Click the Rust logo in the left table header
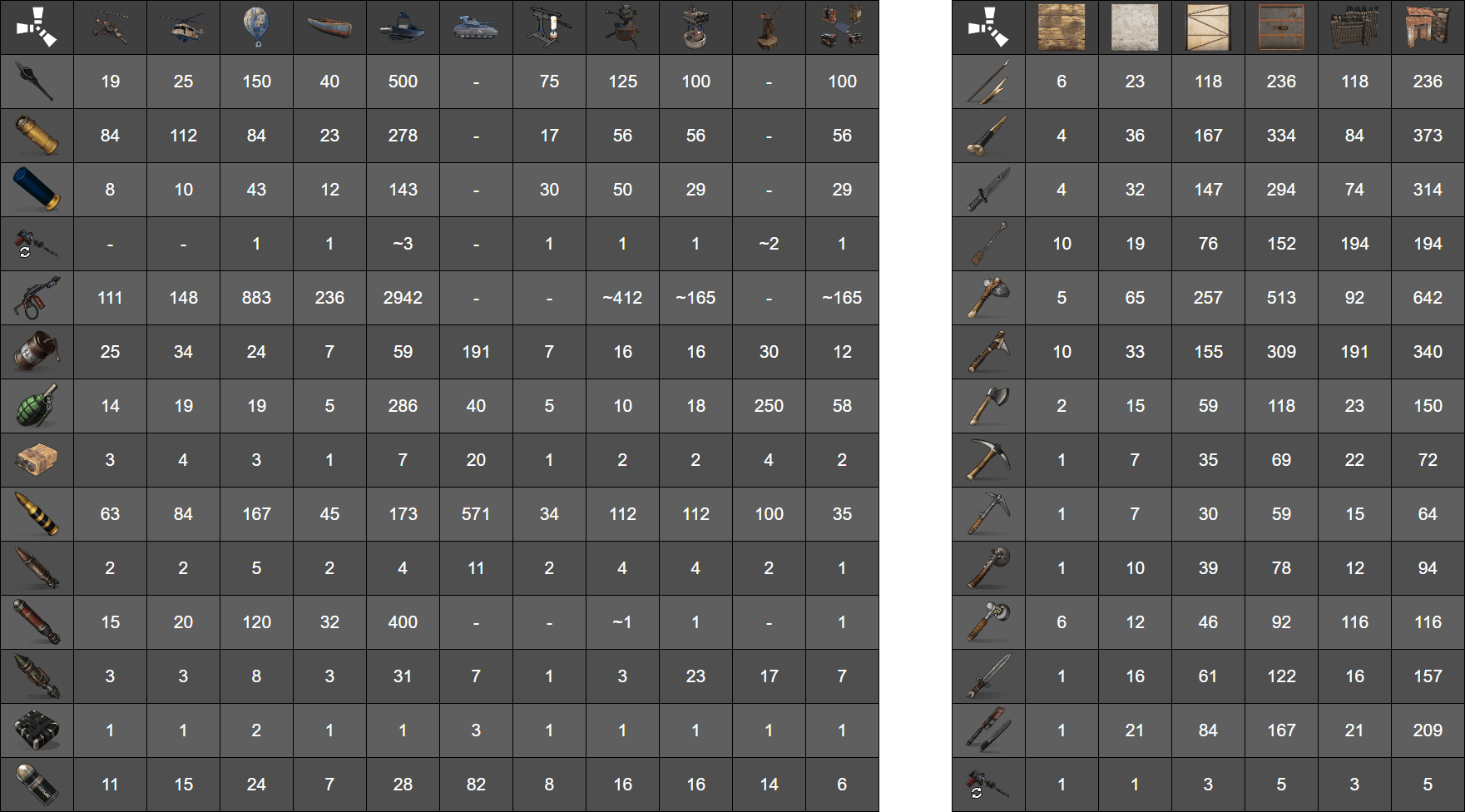Image resolution: width=1465 pixels, height=812 pixels. pos(37,27)
